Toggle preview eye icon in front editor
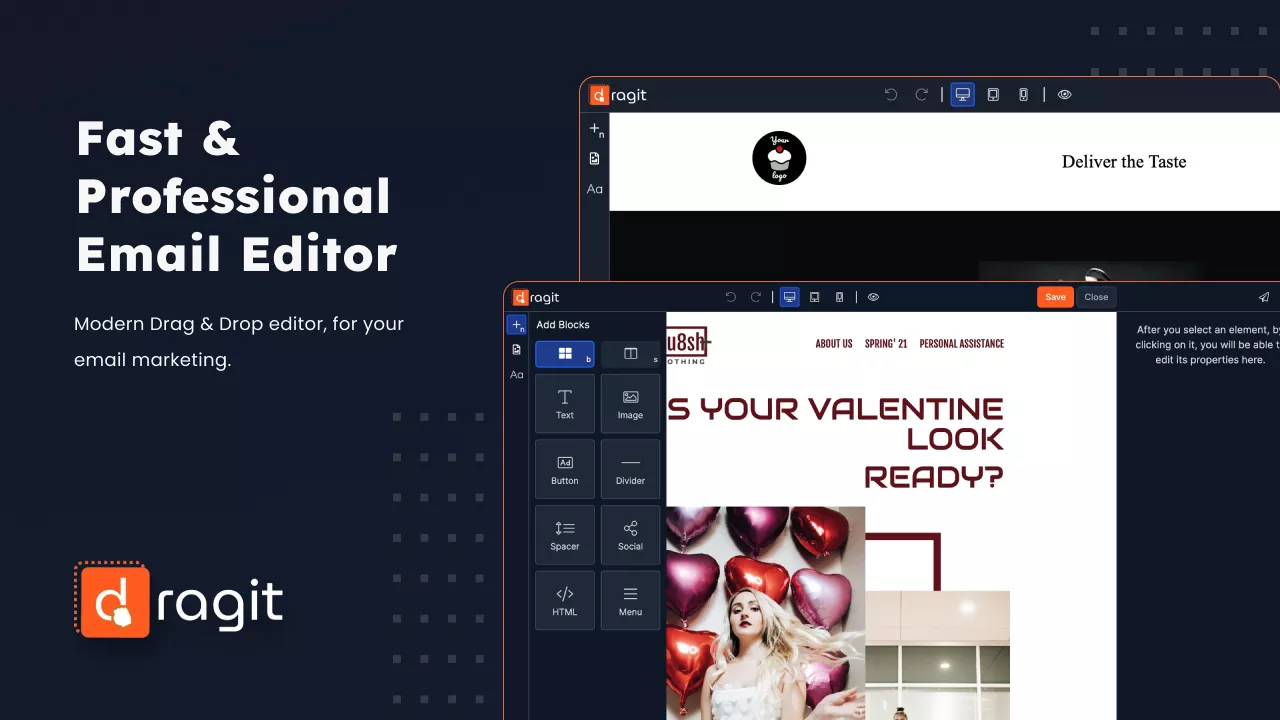The height and width of the screenshot is (720, 1280). coord(873,297)
